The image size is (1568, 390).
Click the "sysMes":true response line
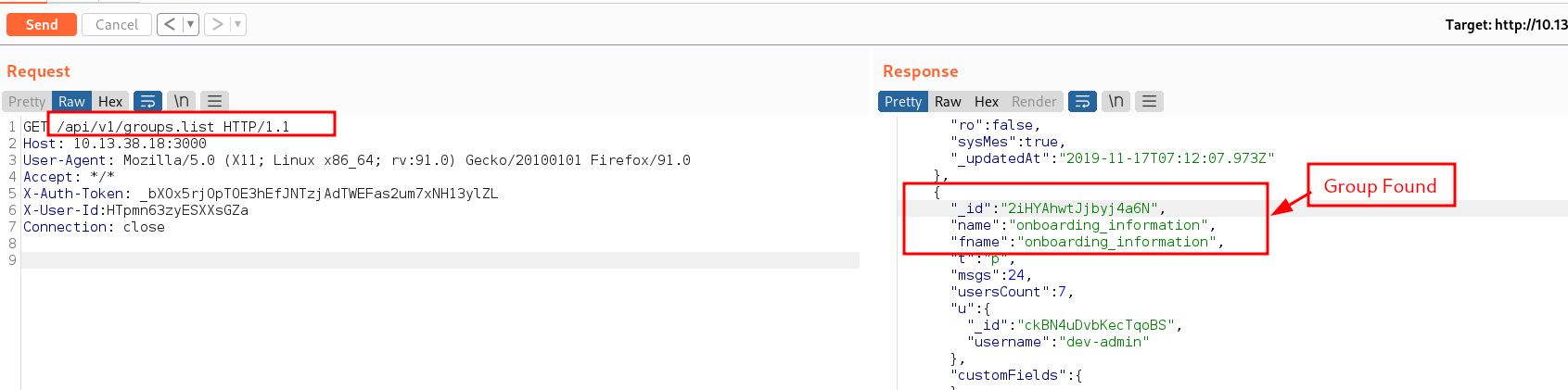pos(1008,142)
